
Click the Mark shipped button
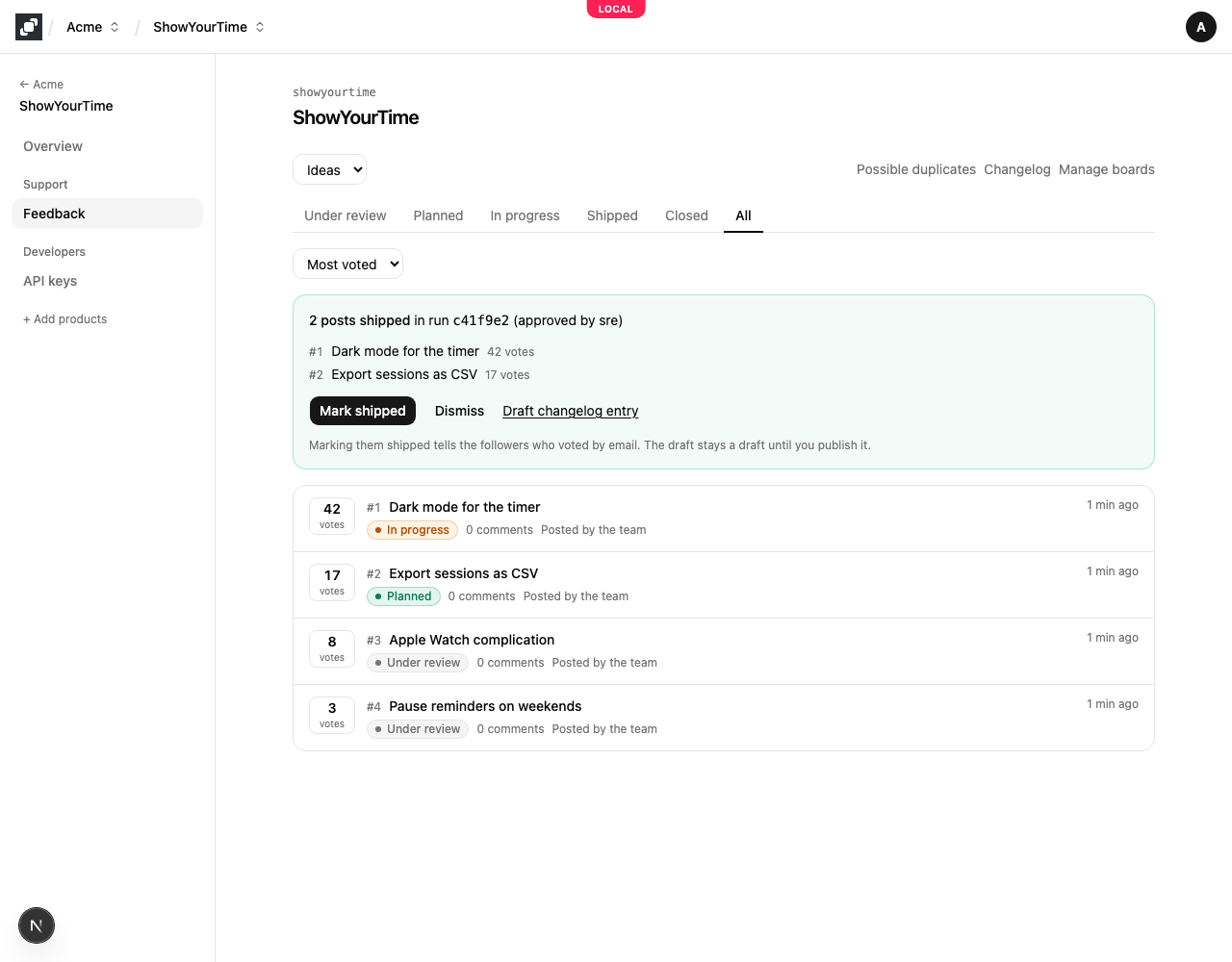click(x=362, y=411)
